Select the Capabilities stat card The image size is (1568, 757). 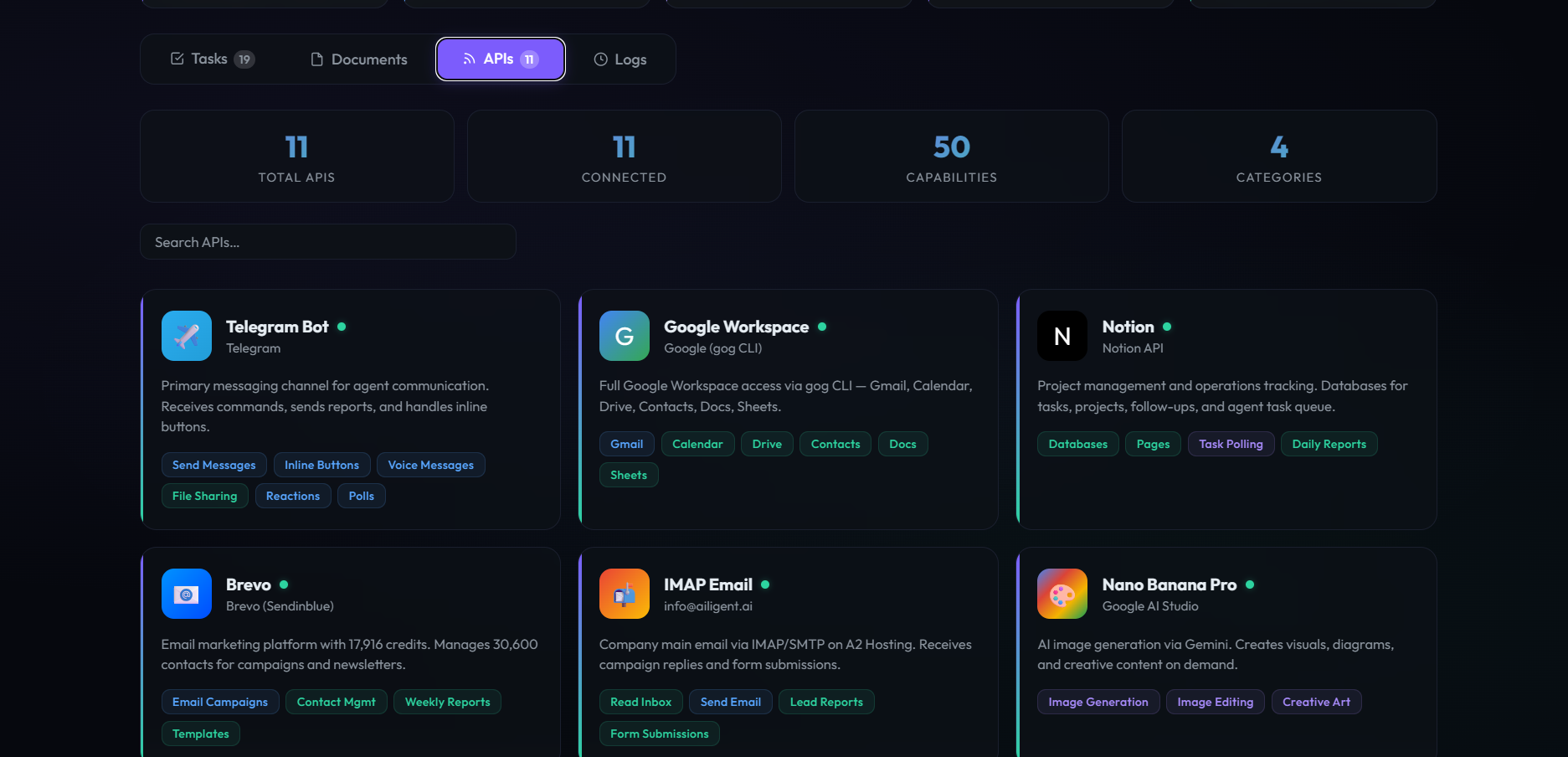(x=952, y=157)
